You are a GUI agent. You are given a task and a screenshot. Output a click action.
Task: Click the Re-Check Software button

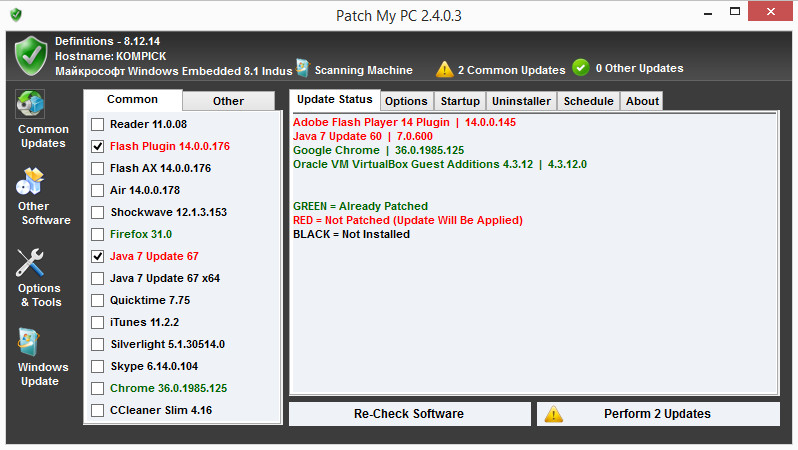(409, 414)
